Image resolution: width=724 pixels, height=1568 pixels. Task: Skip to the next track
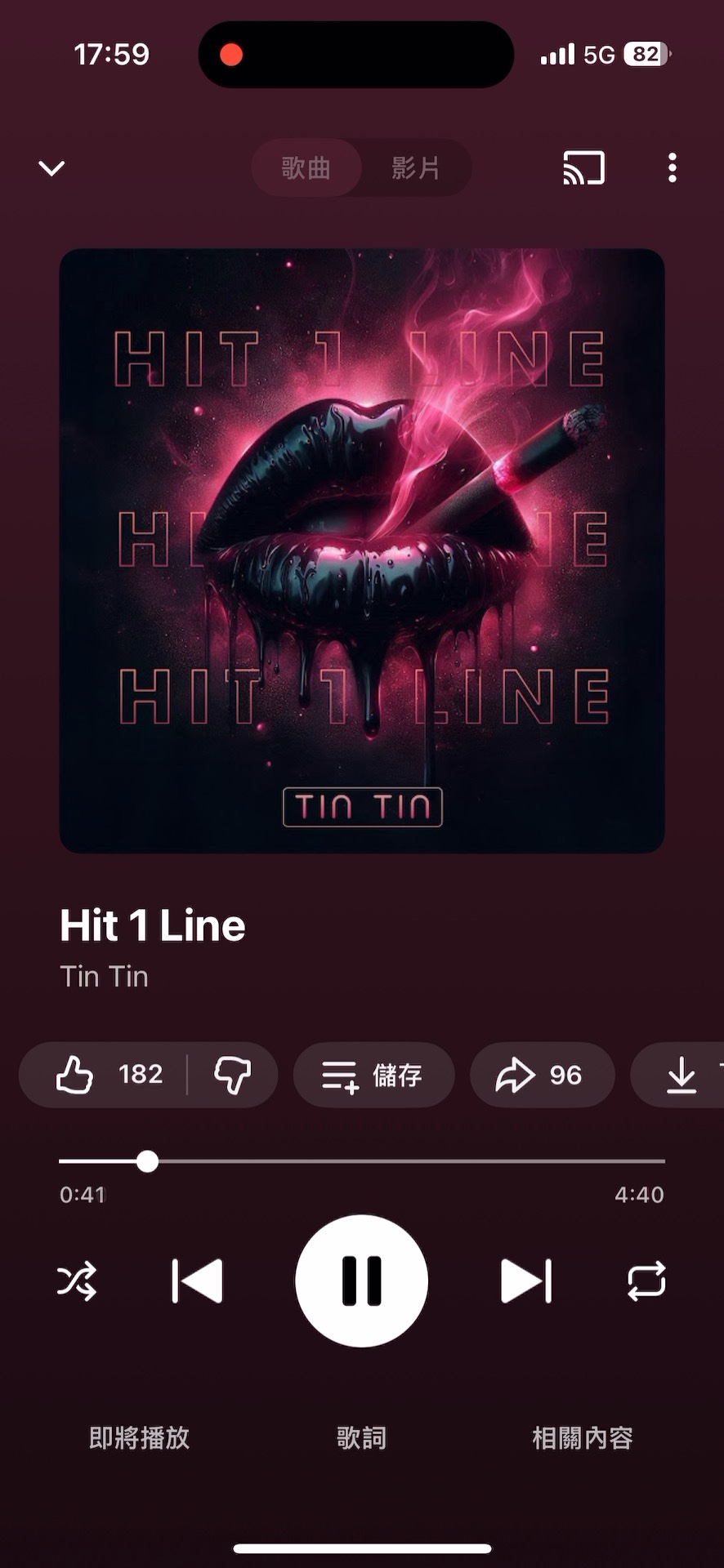coord(526,1281)
